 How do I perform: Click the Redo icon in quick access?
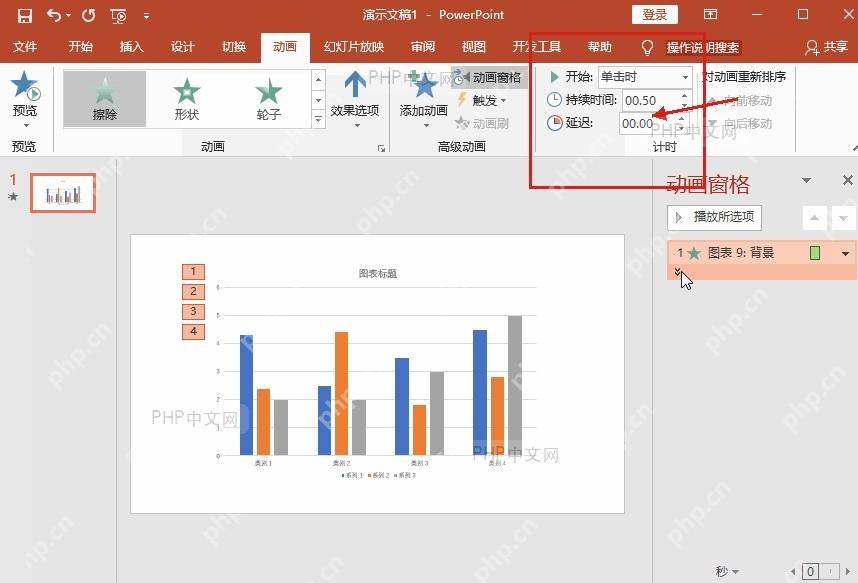pos(89,15)
